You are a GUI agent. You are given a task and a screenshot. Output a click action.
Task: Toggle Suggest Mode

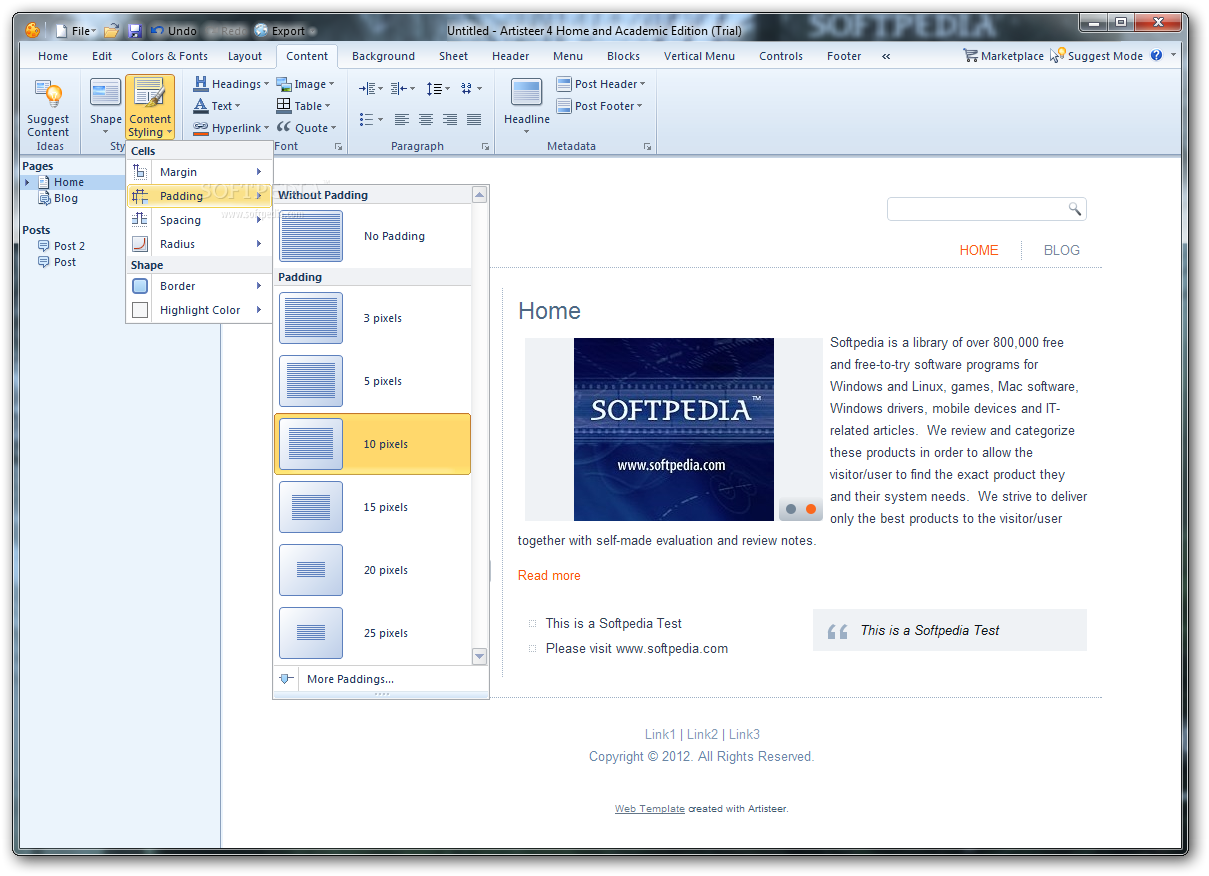coord(1096,56)
